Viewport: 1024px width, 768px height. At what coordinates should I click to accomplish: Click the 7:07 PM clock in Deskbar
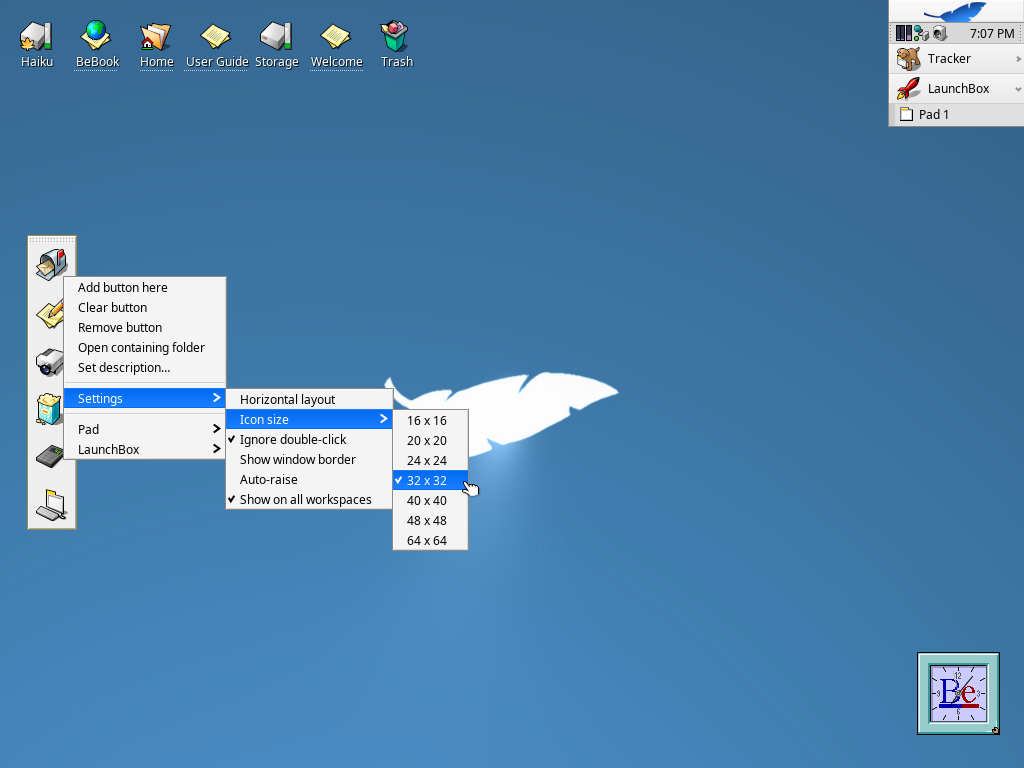pos(991,33)
